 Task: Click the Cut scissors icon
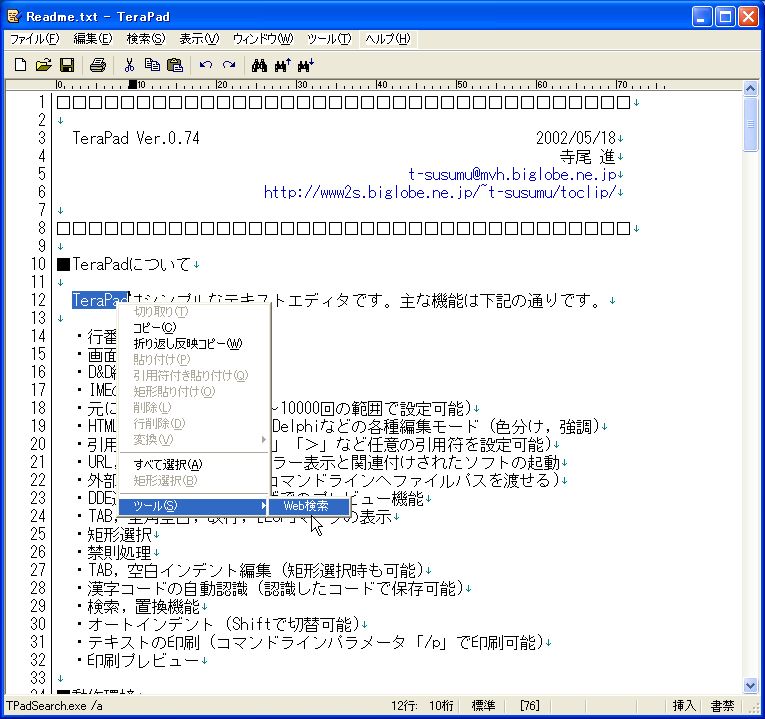coord(129,64)
